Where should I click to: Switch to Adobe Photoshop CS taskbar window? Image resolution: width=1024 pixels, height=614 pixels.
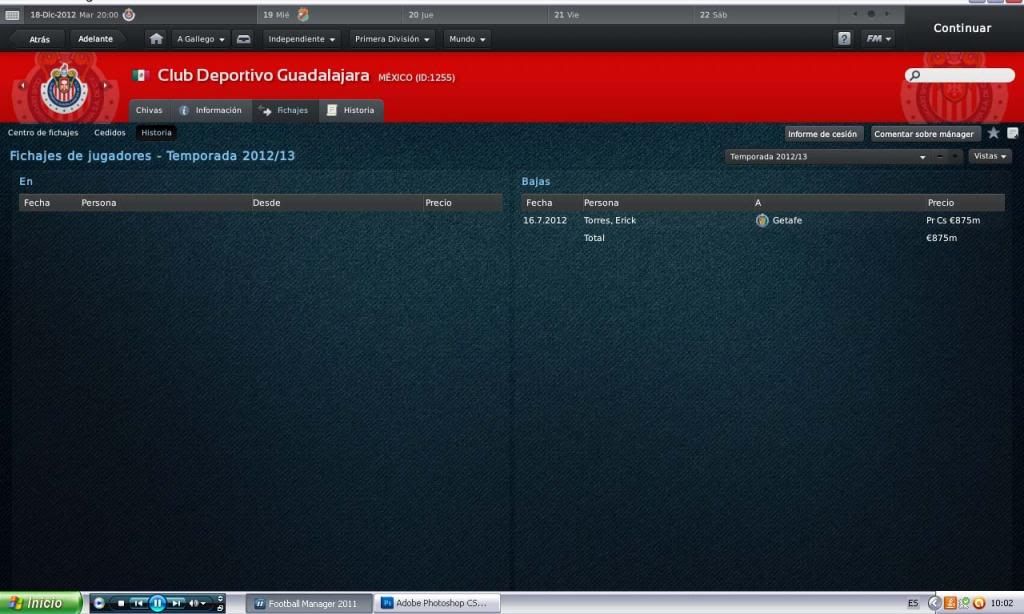[438, 604]
